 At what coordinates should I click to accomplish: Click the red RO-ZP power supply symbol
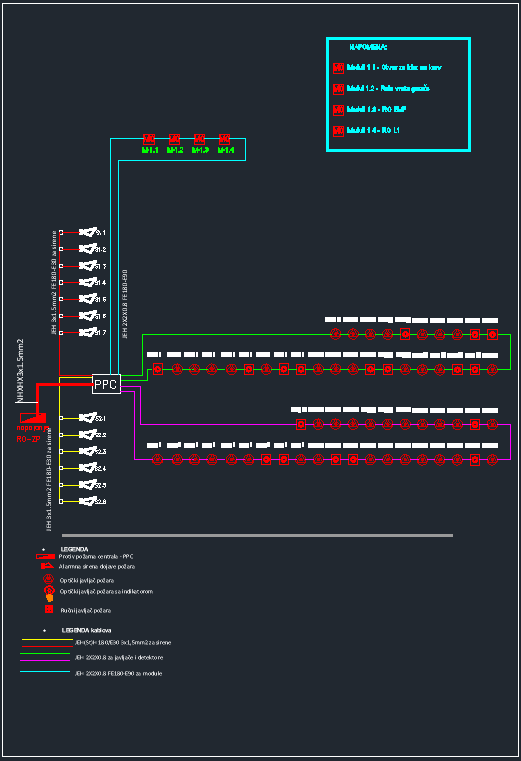pos(33,417)
